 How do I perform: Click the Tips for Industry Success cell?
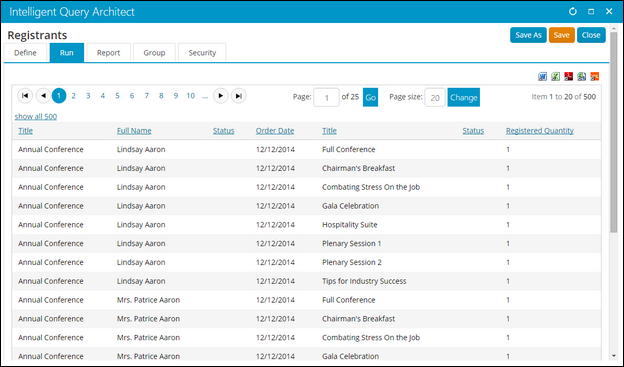point(364,281)
